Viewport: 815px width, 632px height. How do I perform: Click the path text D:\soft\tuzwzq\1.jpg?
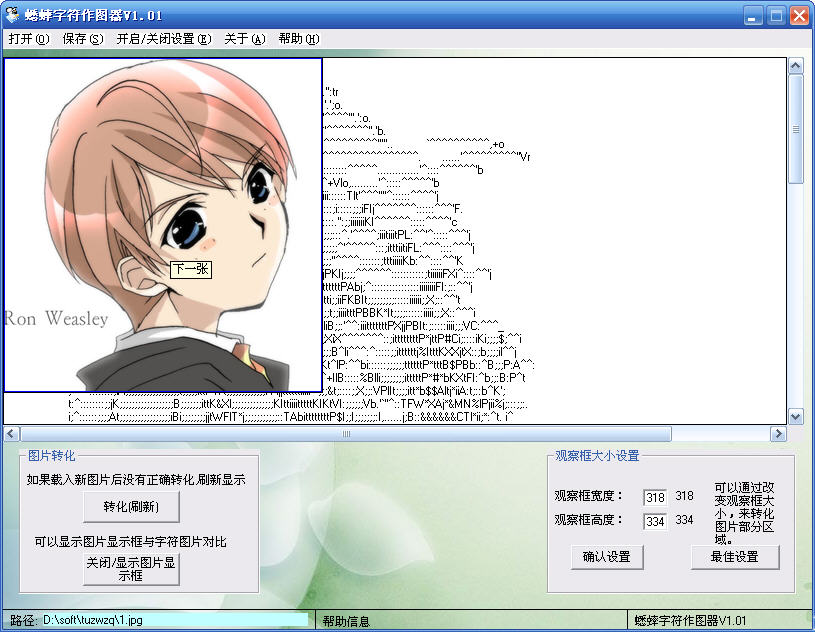click(x=93, y=620)
